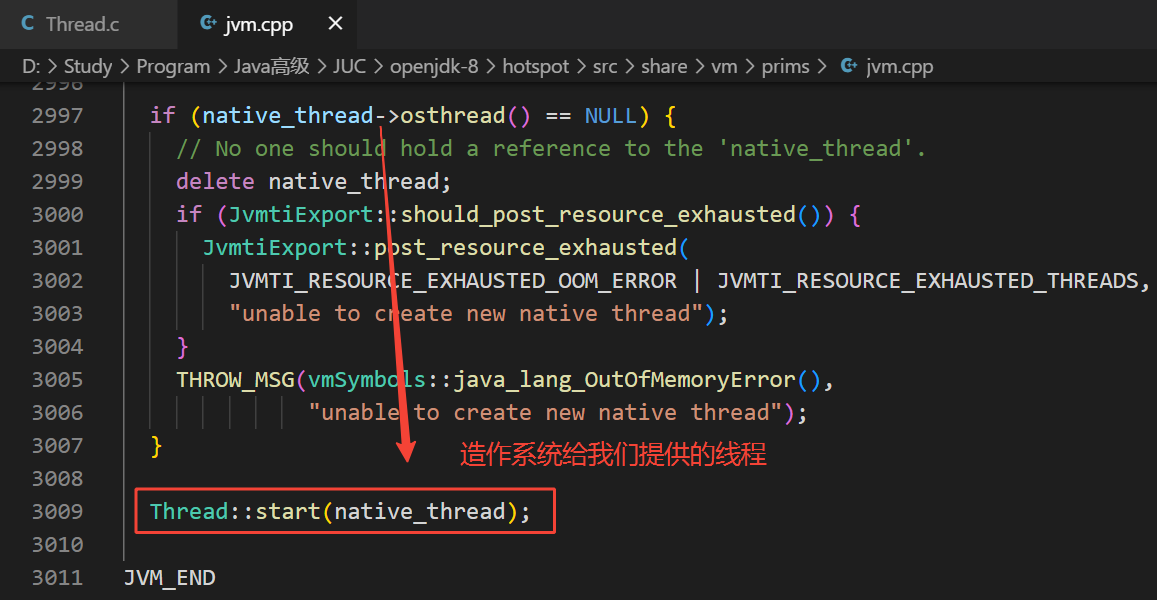Click java_lang_OutOfMemoryError on line 3005
The width and height of the screenshot is (1157, 600).
coord(624,379)
